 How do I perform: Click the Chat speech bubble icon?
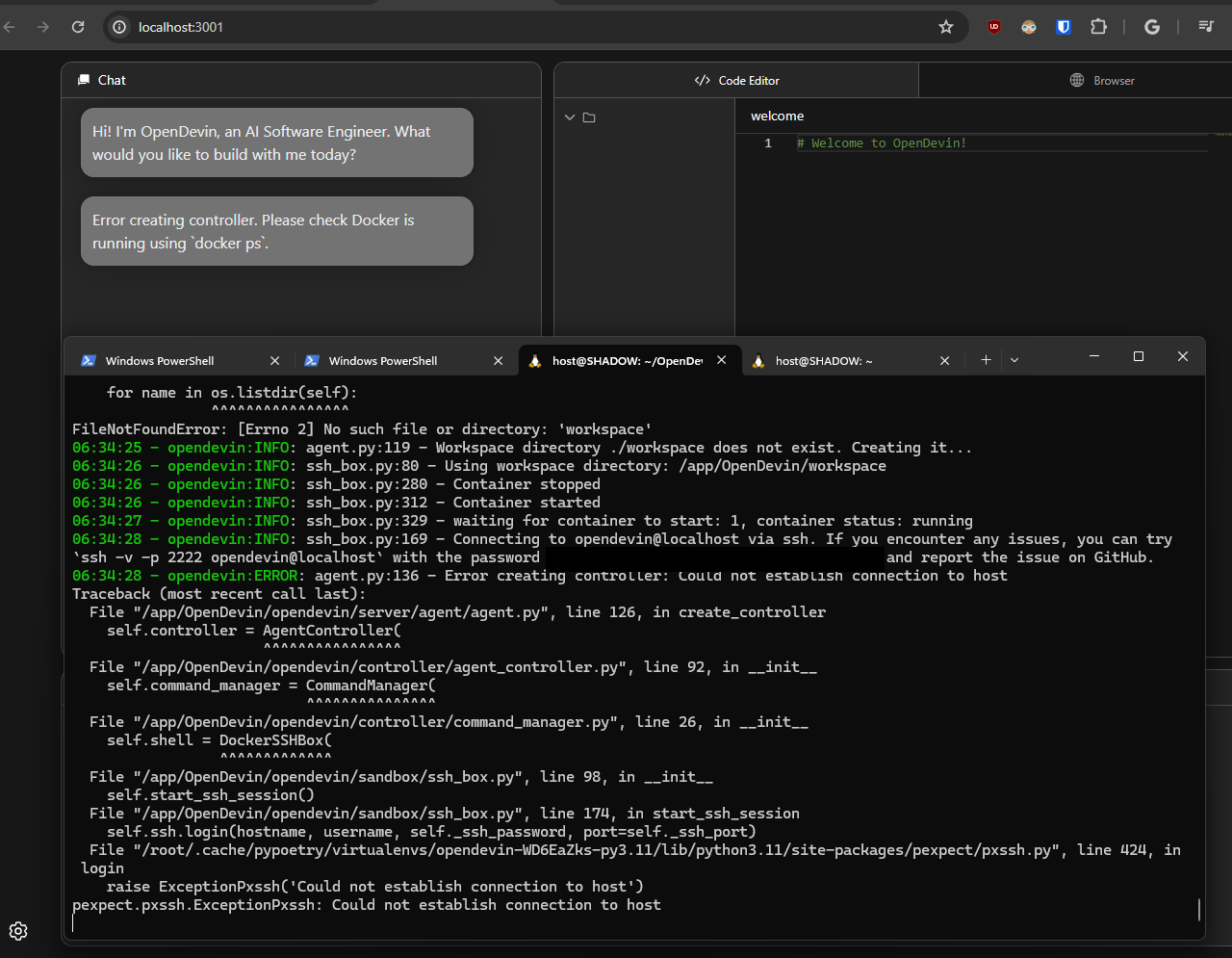tap(83, 80)
